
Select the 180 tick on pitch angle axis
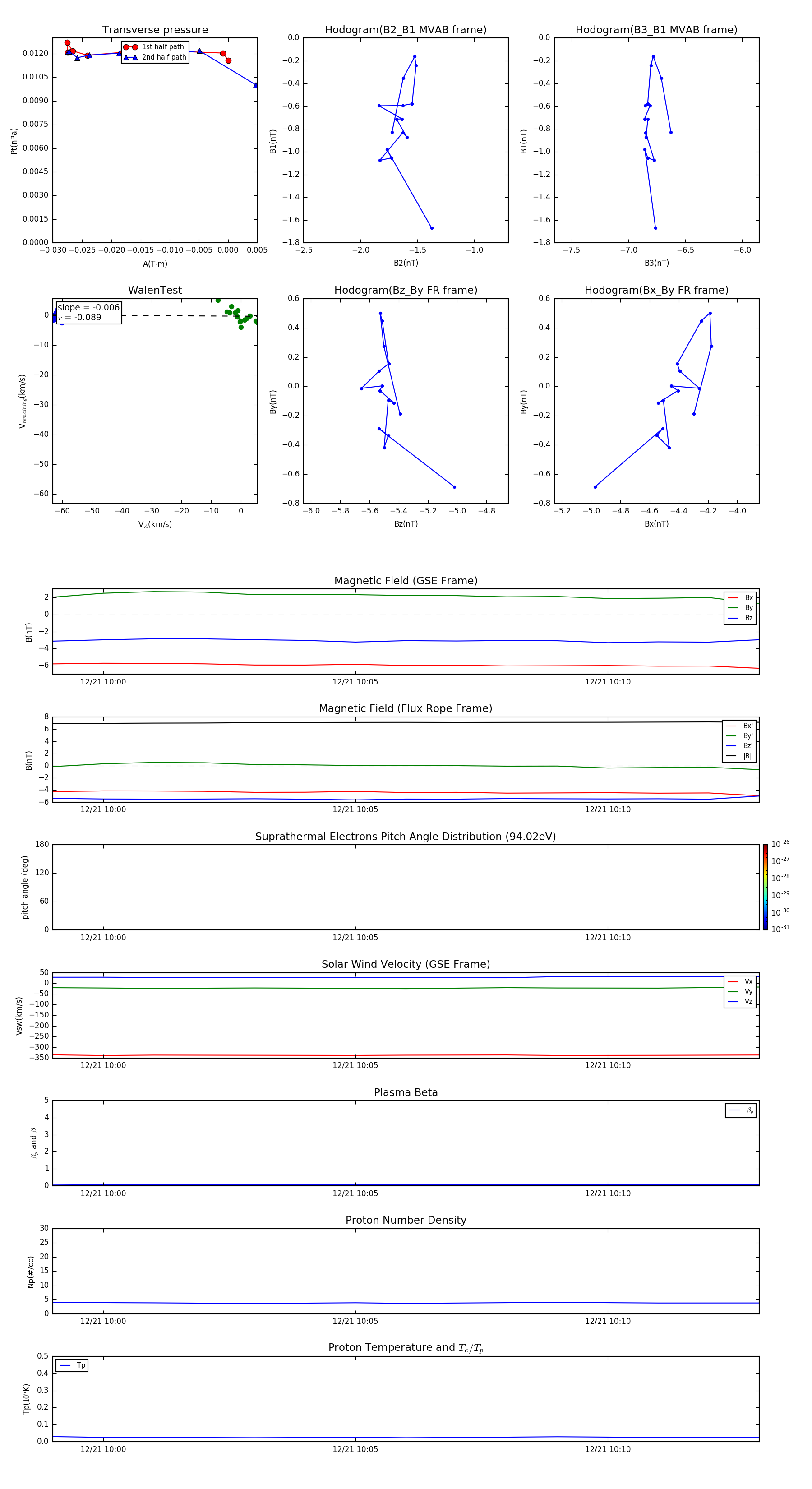click(x=42, y=845)
